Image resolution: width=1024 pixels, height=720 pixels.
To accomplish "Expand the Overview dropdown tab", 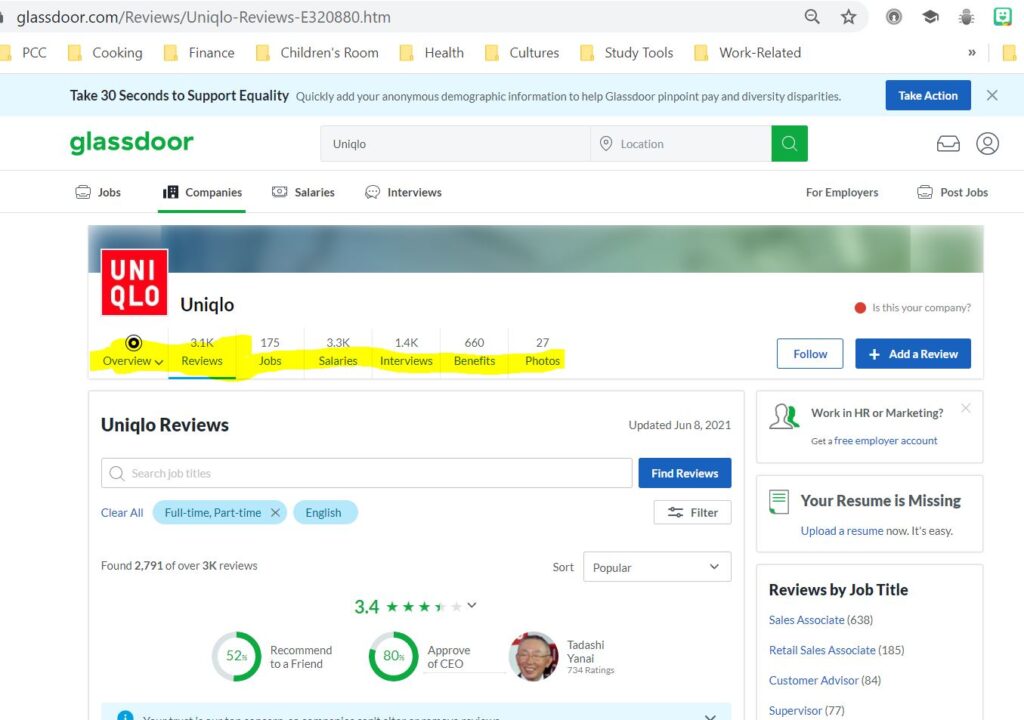I will [x=133, y=353].
